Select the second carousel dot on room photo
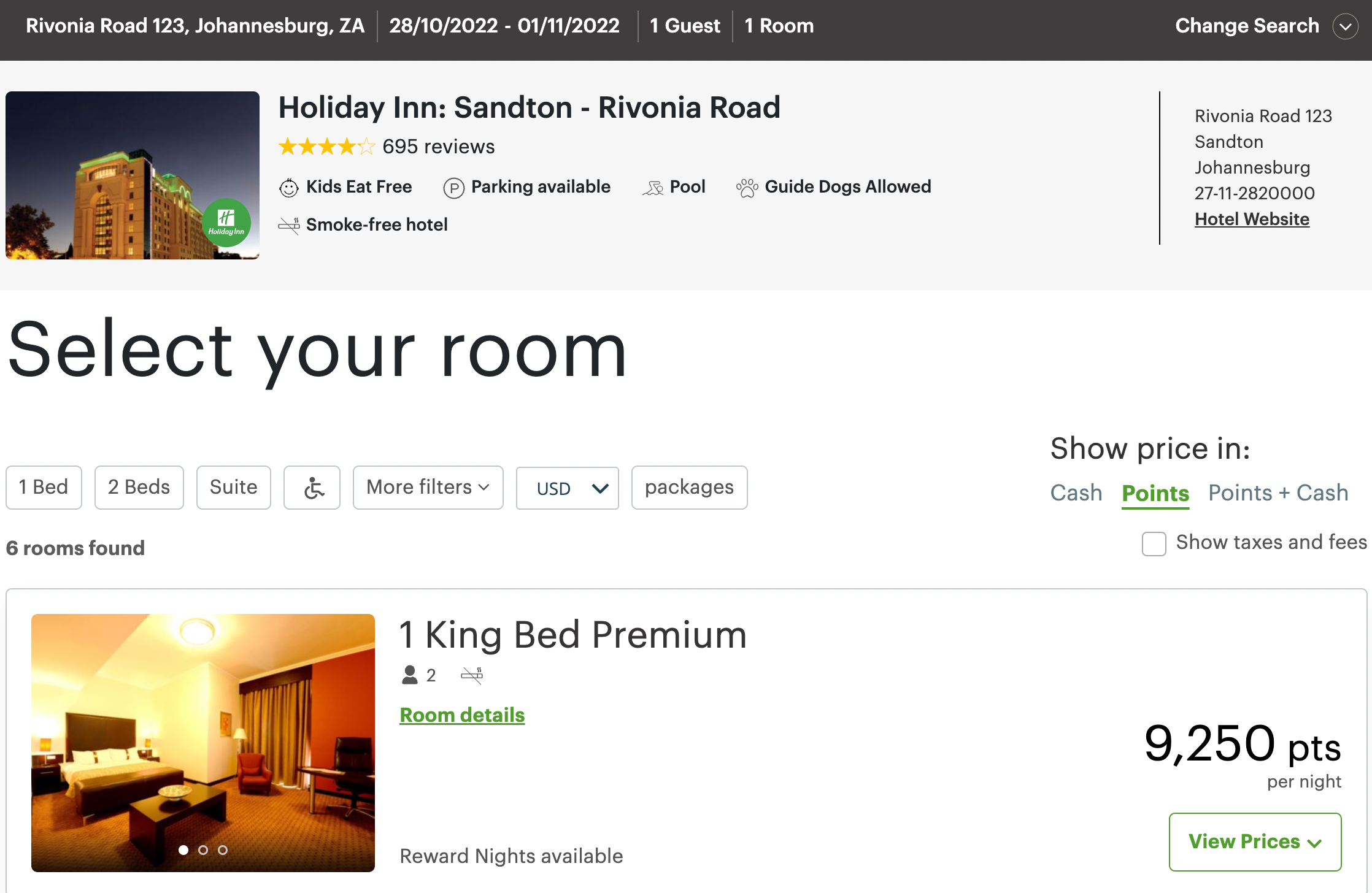 click(202, 851)
